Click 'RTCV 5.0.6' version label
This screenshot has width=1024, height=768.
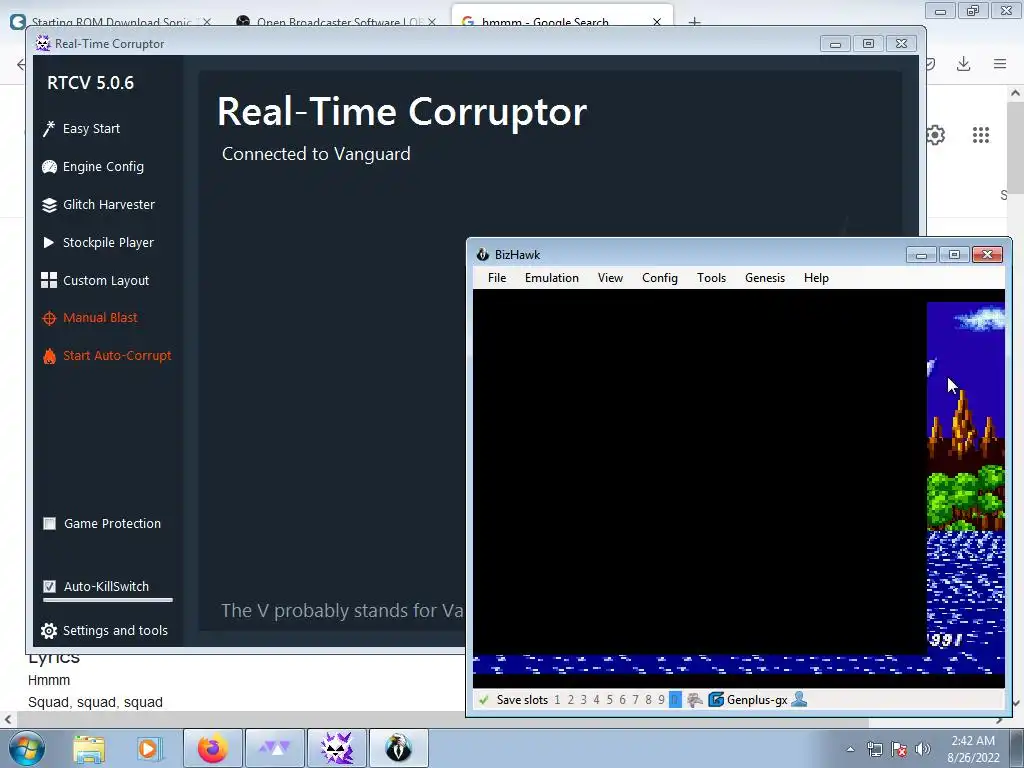coord(91,83)
